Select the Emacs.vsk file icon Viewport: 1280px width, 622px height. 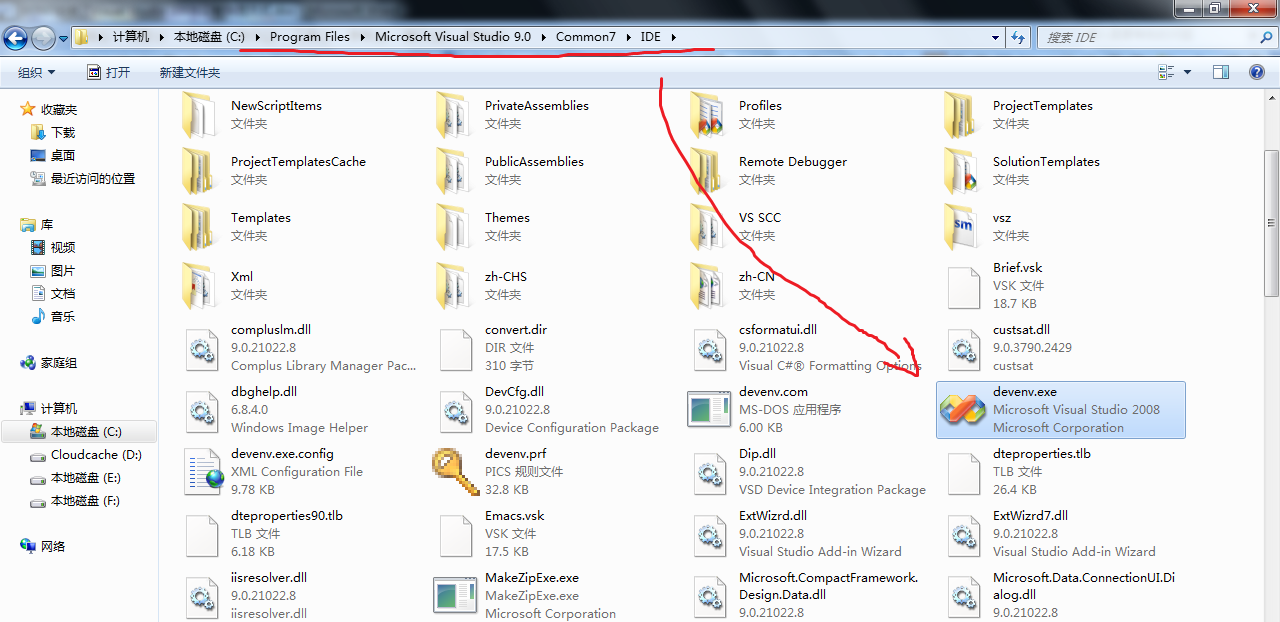tap(455, 534)
